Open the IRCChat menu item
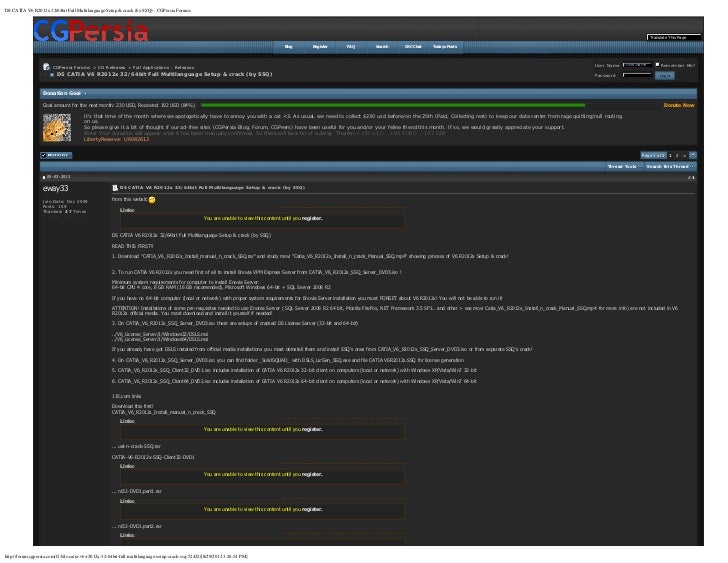The width and height of the screenshot is (728, 563). (x=413, y=46)
